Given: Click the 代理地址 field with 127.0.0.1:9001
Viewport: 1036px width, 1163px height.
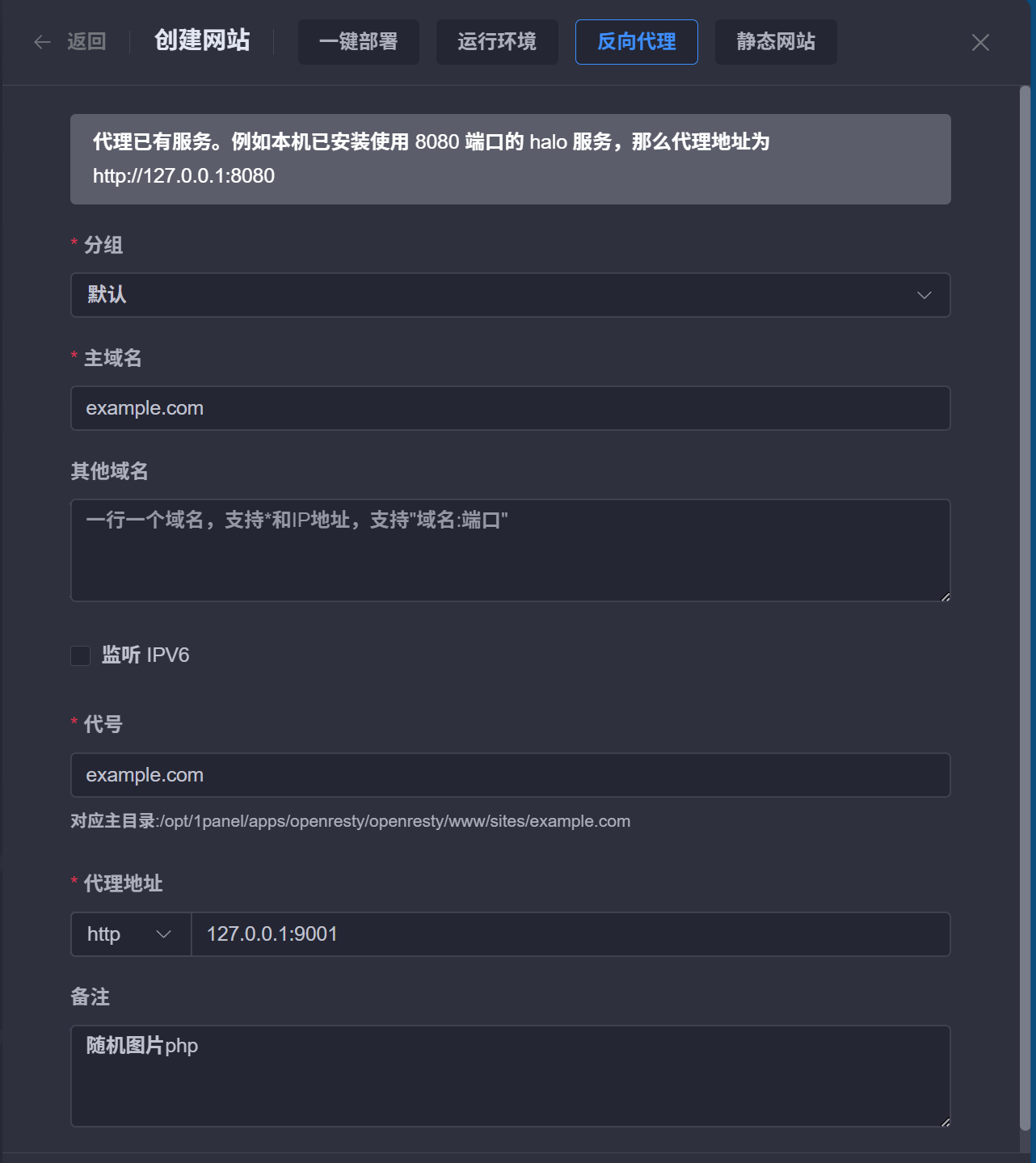Looking at the screenshot, I should point(570,934).
